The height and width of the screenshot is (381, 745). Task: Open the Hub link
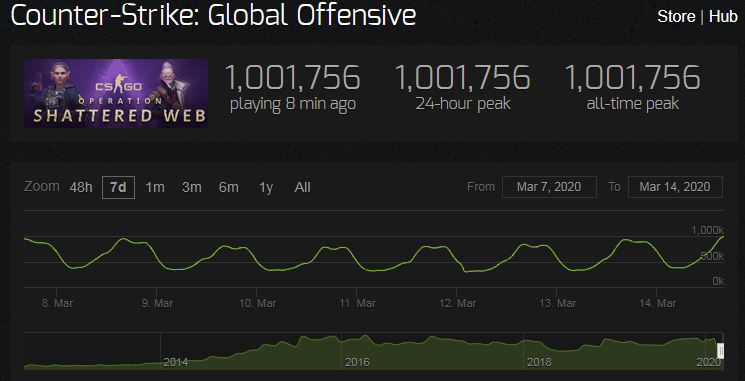[723, 17]
